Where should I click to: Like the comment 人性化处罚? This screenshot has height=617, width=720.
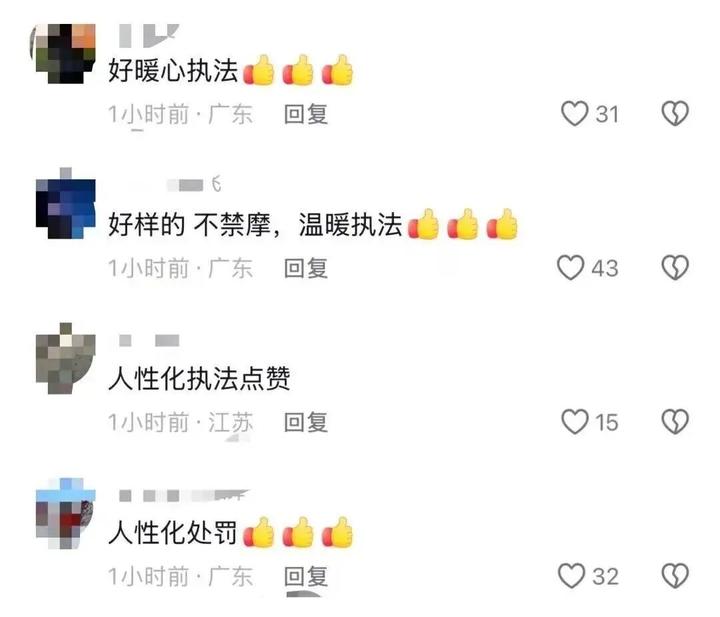572,576
